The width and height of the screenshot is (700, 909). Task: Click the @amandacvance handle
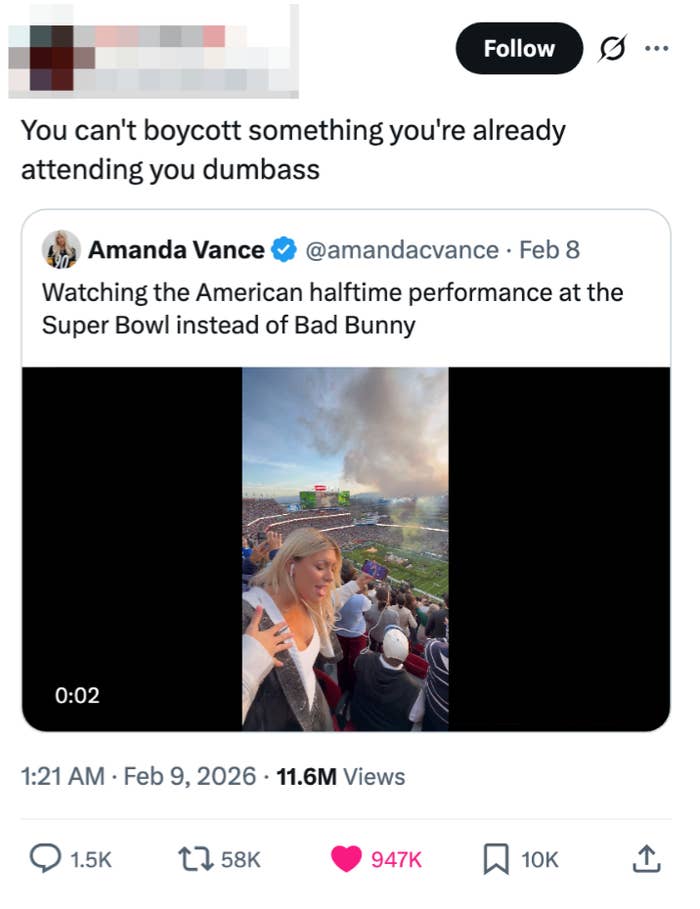pos(398,249)
